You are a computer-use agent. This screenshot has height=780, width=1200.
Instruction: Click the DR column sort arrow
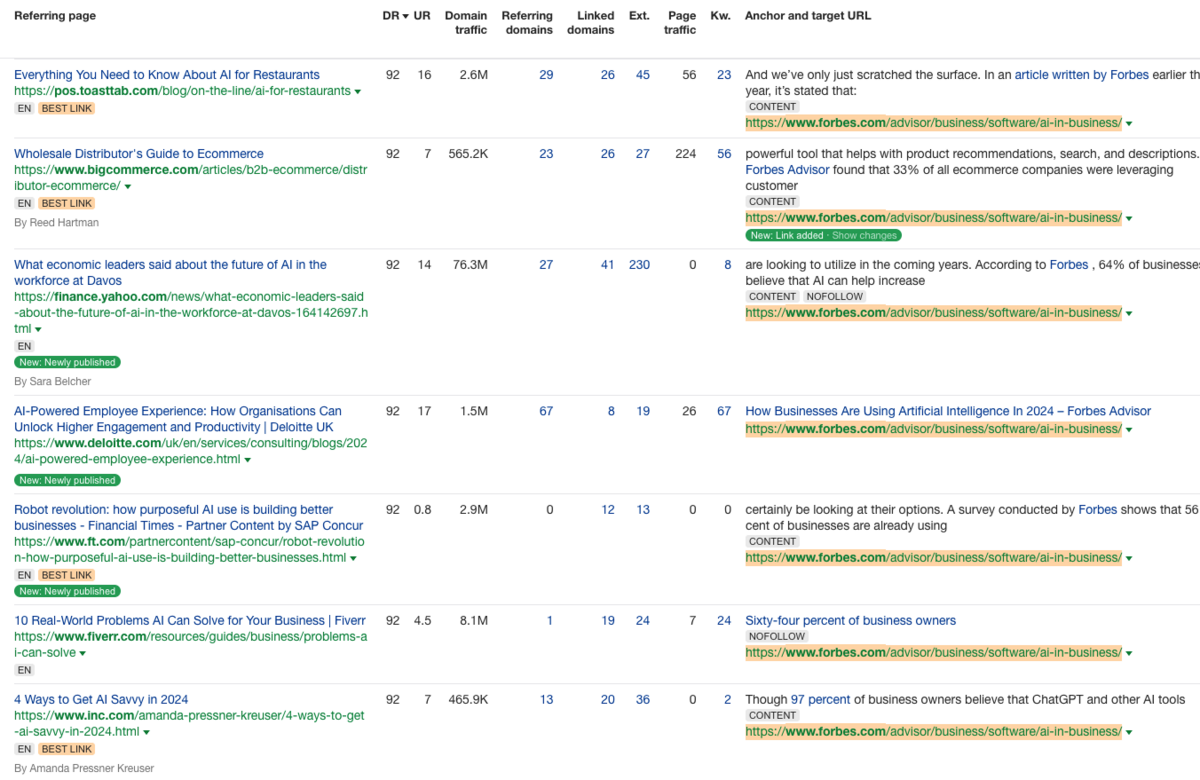(405, 16)
